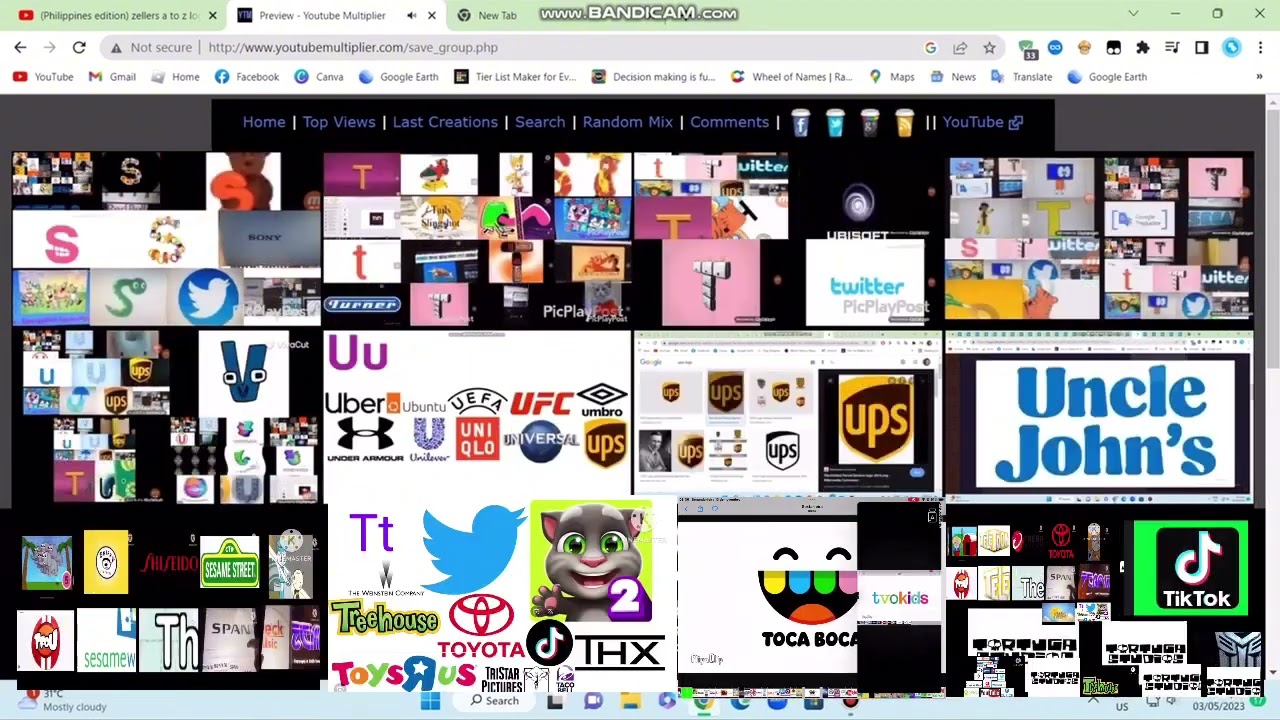Open the Google icon in the address bar
Screen dimensions: 1280x720
point(931,47)
